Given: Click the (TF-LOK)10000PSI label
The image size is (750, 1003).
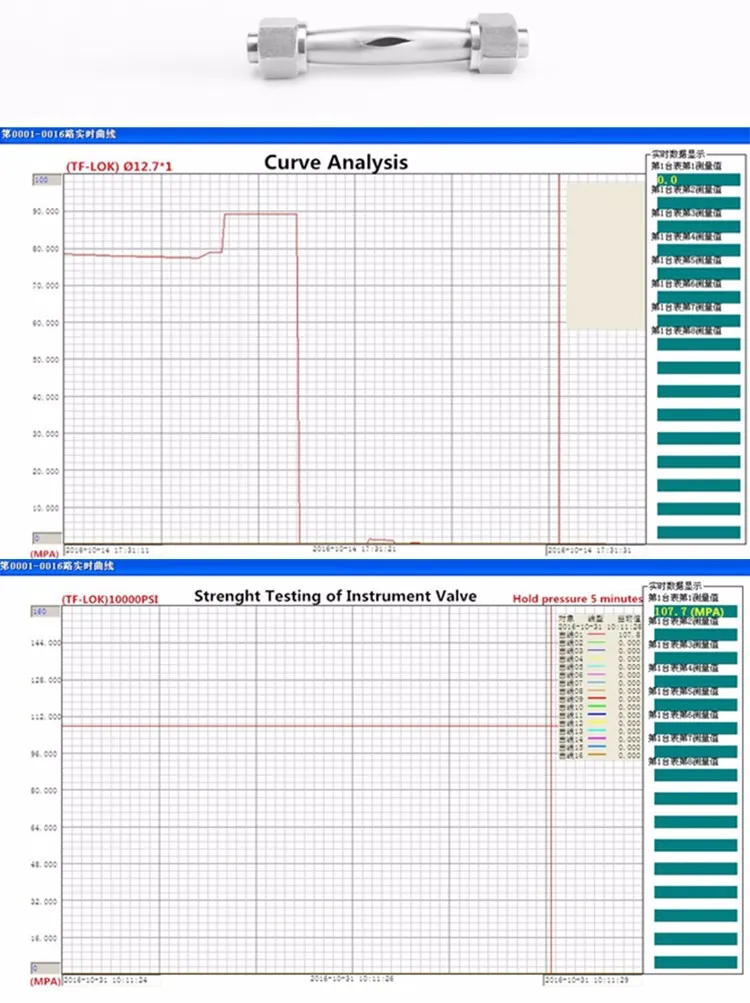Looking at the screenshot, I should (120, 598).
